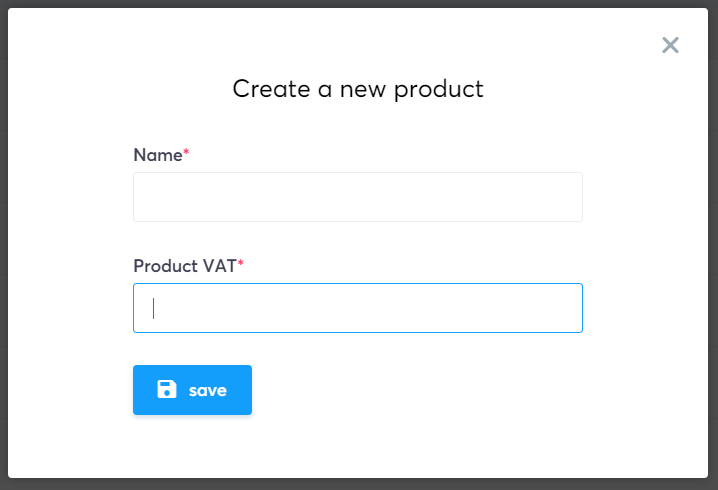This screenshot has width=718, height=490.
Task: Click the blinking cursor in Product VAT
Action: [x=153, y=308]
